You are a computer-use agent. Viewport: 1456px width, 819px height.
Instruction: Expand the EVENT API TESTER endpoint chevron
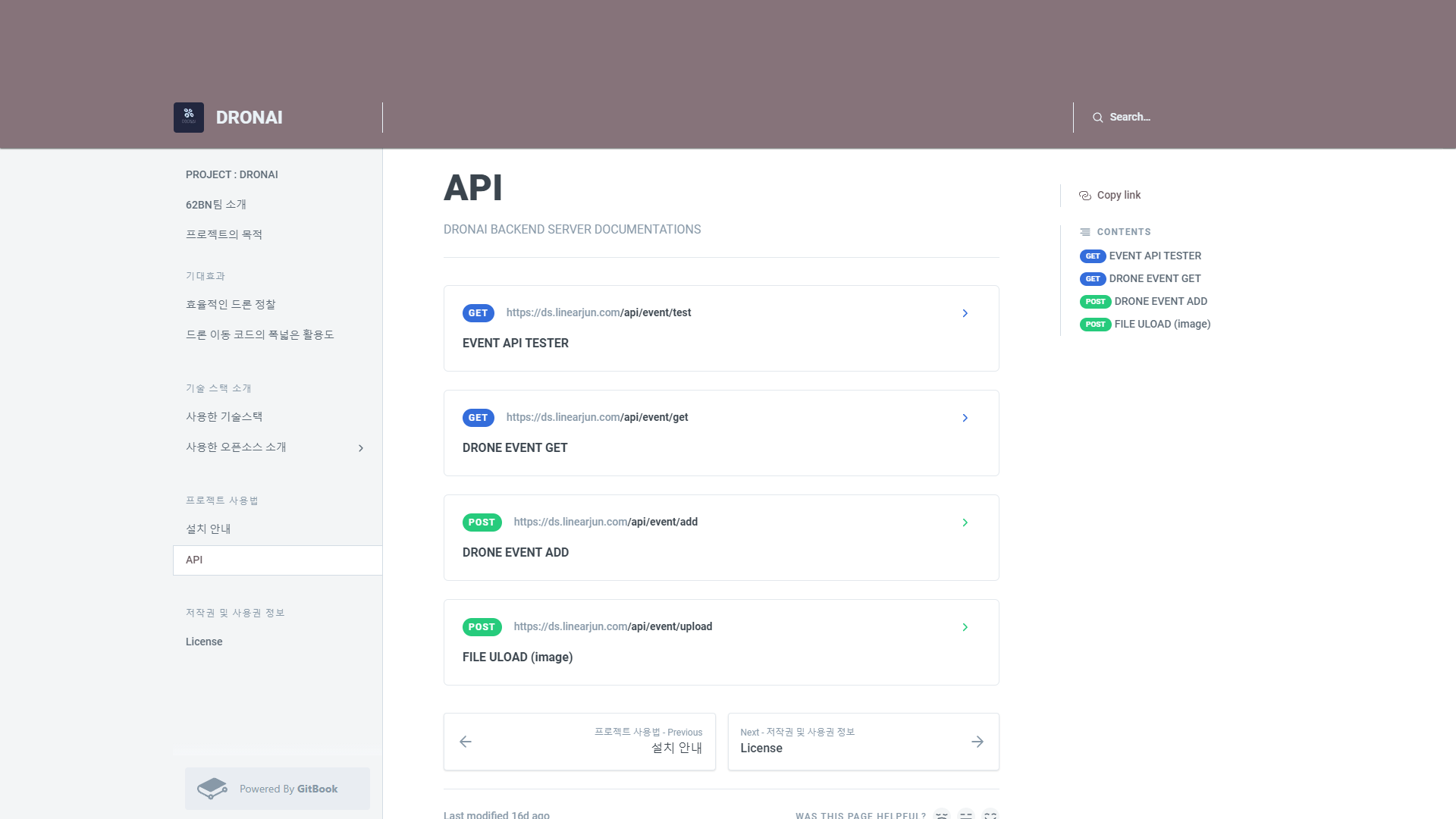(965, 313)
